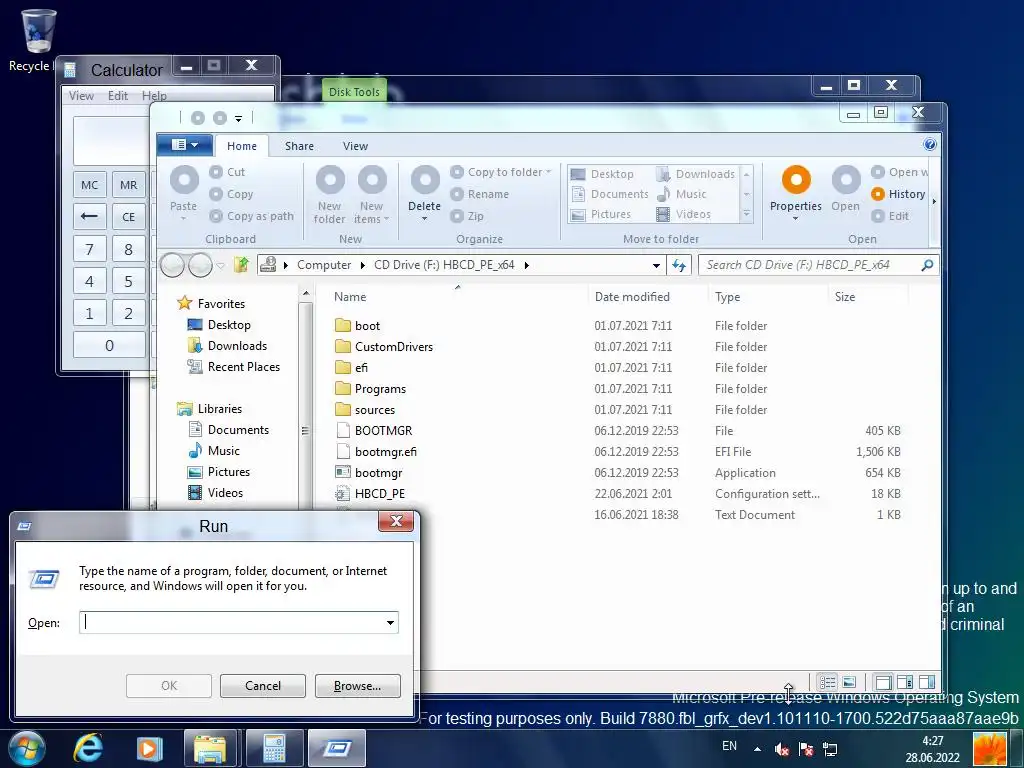Open the Explorer Help icon
Viewport: 1024px width, 768px height.
[930, 144]
